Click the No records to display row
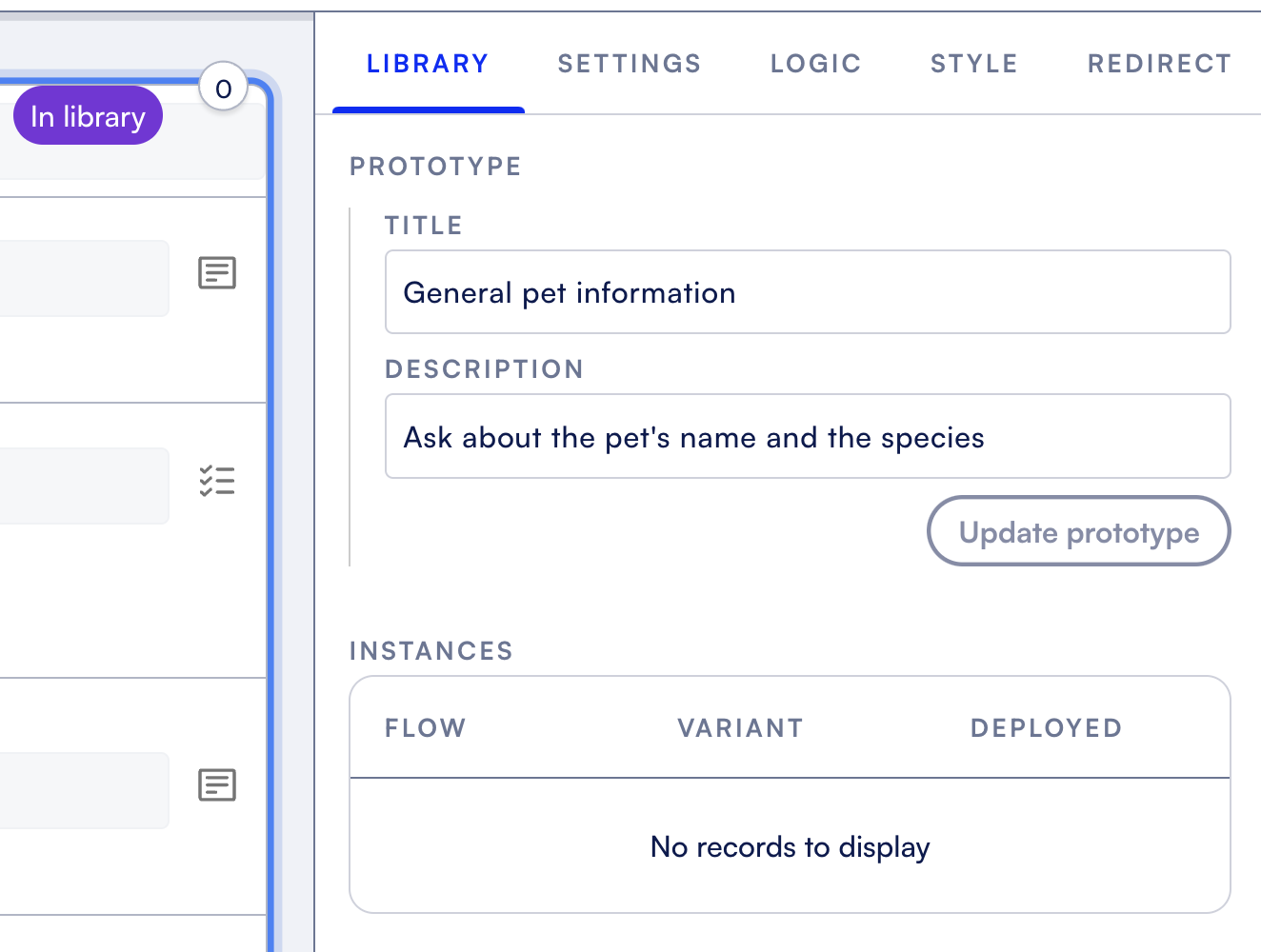 pyautogui.click(x=790, y=846)
